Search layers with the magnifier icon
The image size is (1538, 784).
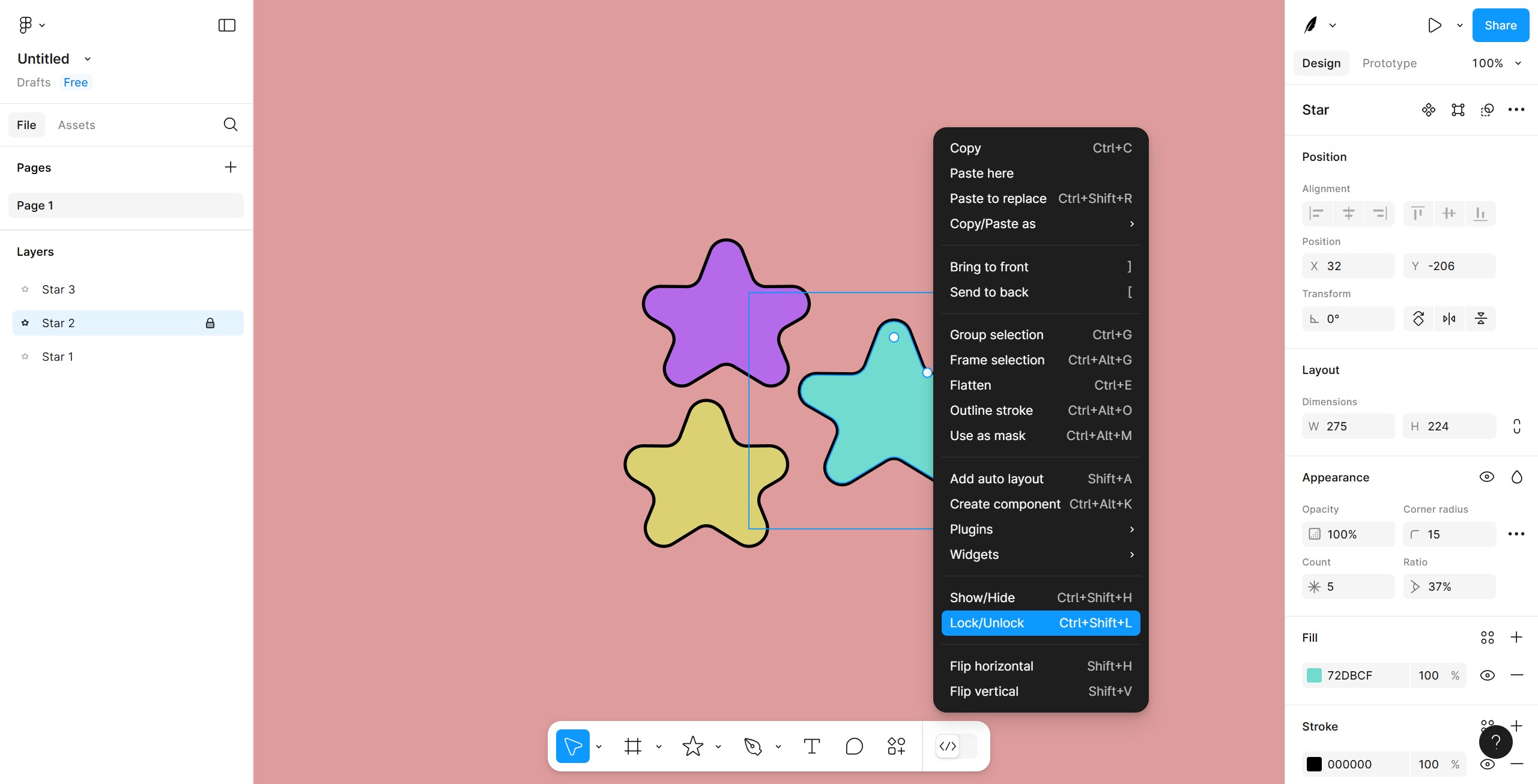[231, 124]
